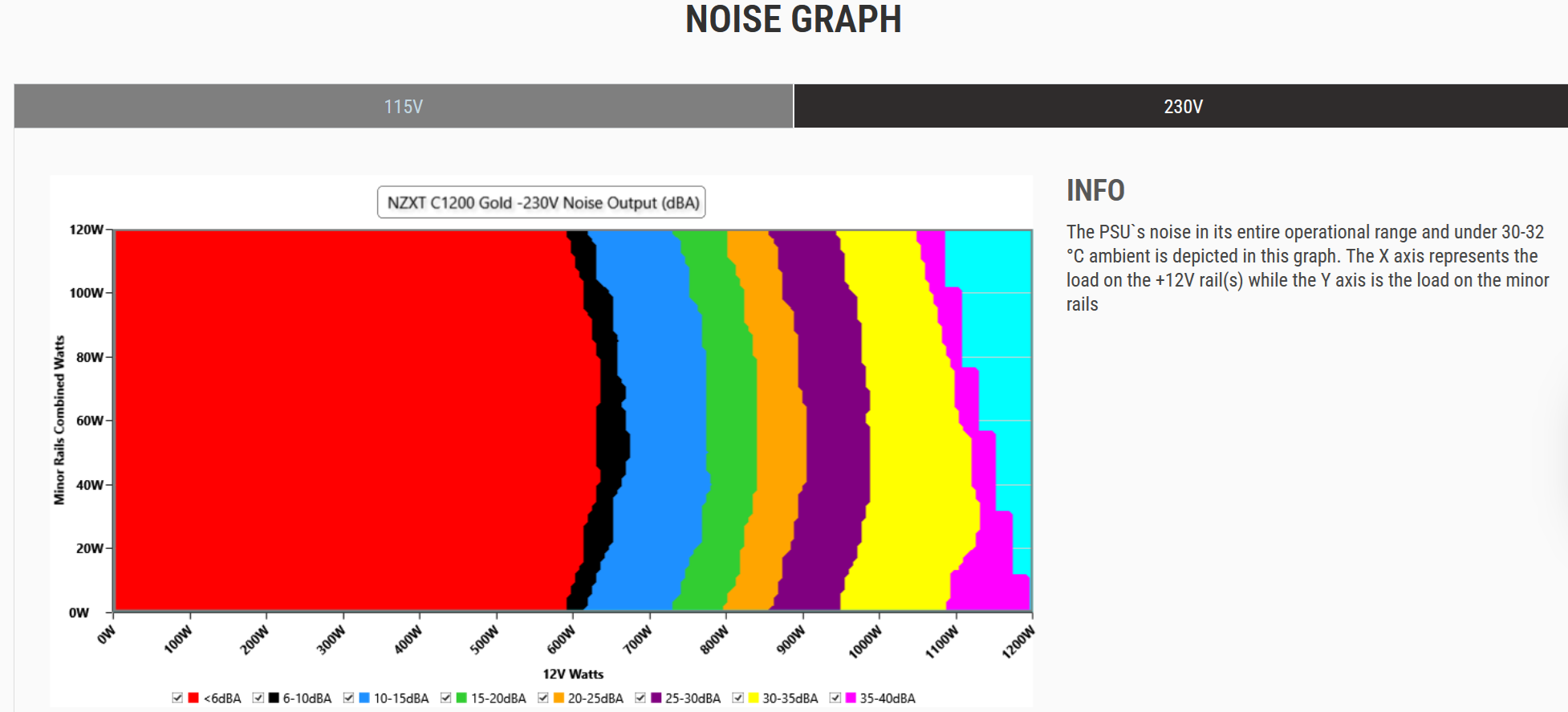
Task: Click the 'Minor Rails Combined Watts' axis label
Action: [x=59, y=421]
